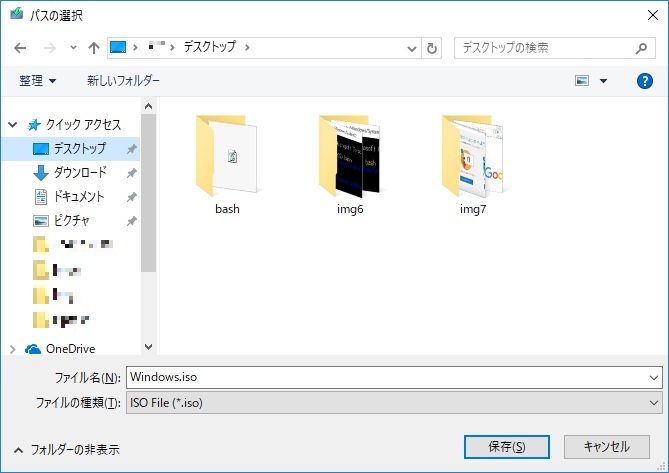This screenshot has width=669, height=473.
Task: Click the sidebar scrollbar thumb
Action: pos(148,193)
